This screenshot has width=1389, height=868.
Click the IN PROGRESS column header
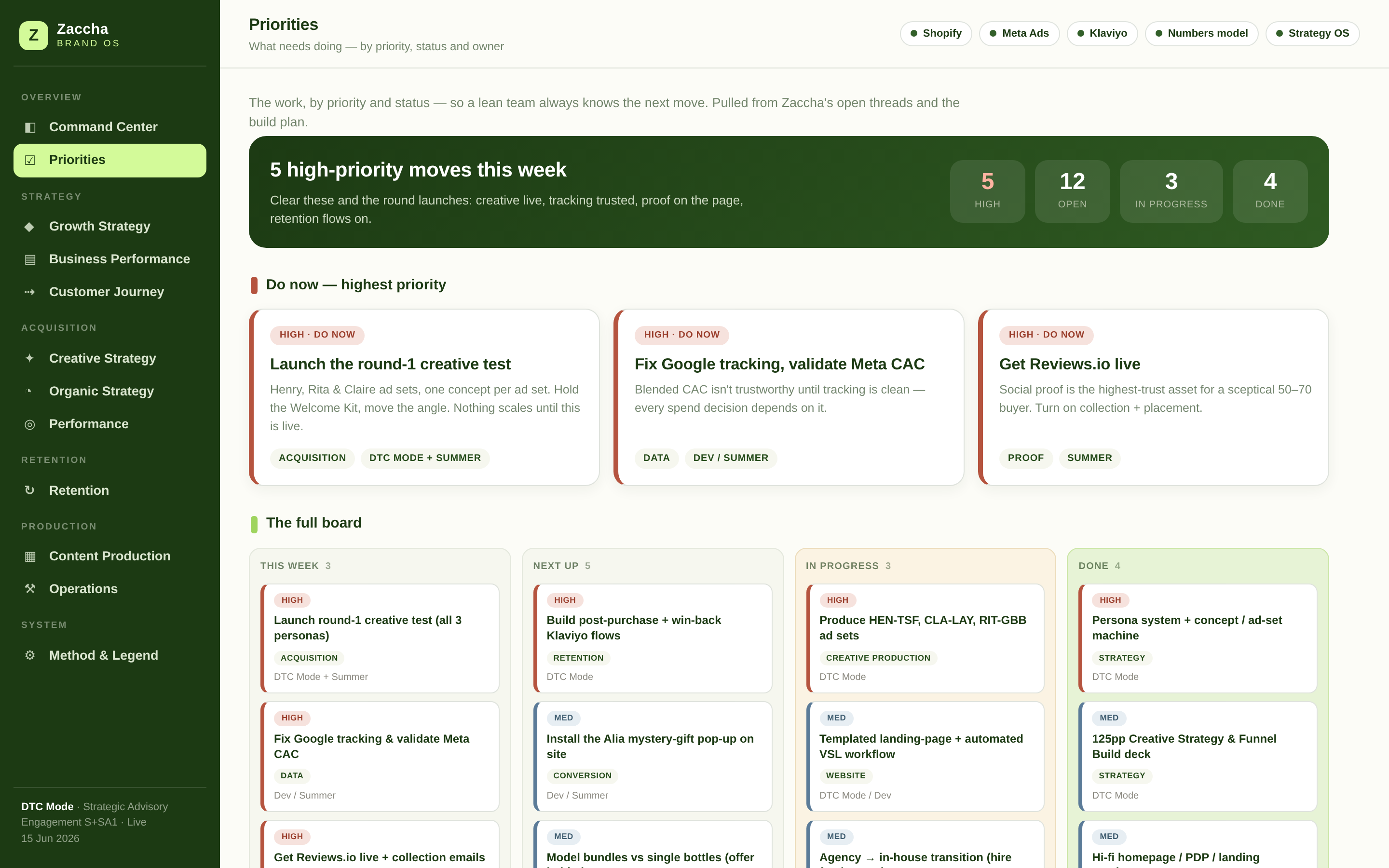pyautogui.click(x=848, y=566)
